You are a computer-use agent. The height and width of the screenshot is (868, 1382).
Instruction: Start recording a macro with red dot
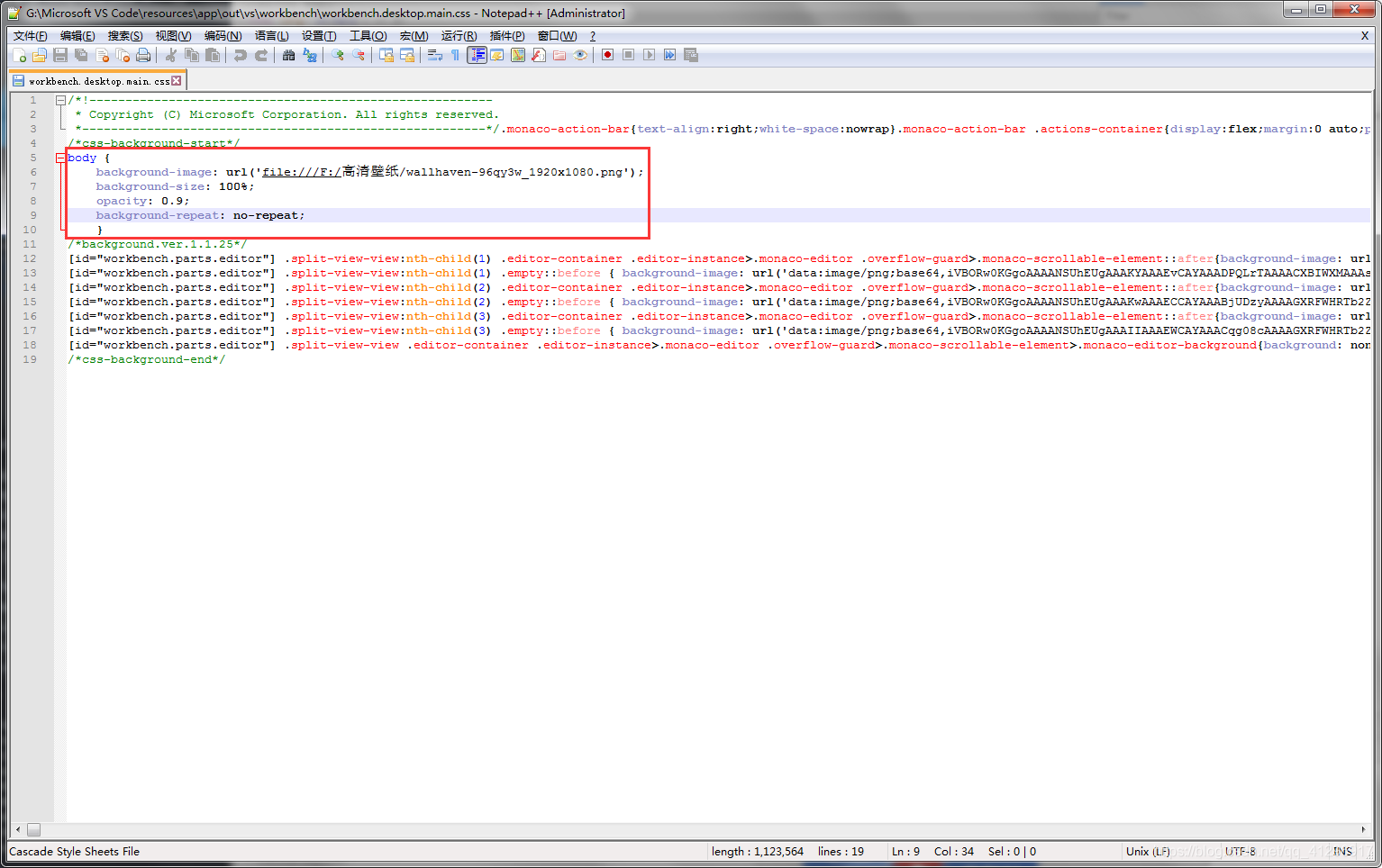tap(607, 55)
